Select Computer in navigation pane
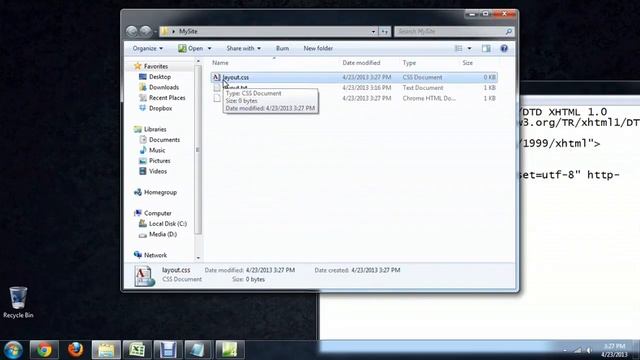Screen dimensions: 640x360 tap(158, 213)
